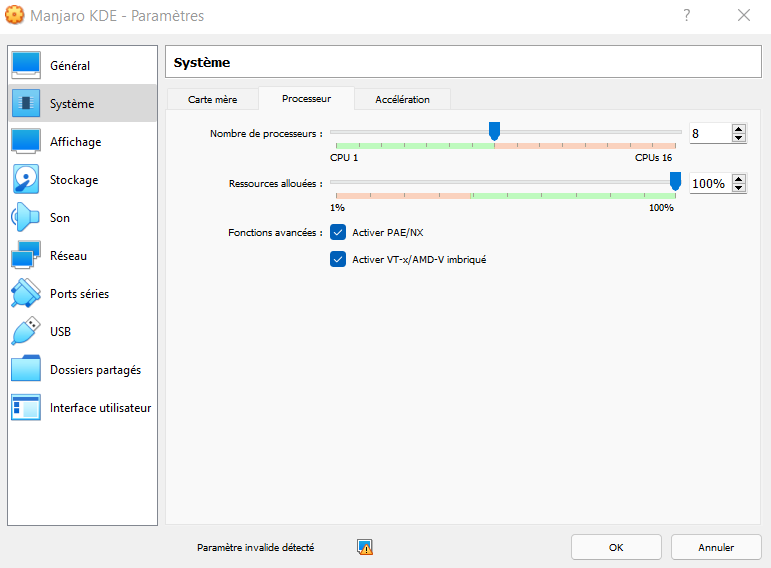Click the processor count input field
Viewport: 771px width, 568px height.
pos(709,133)
